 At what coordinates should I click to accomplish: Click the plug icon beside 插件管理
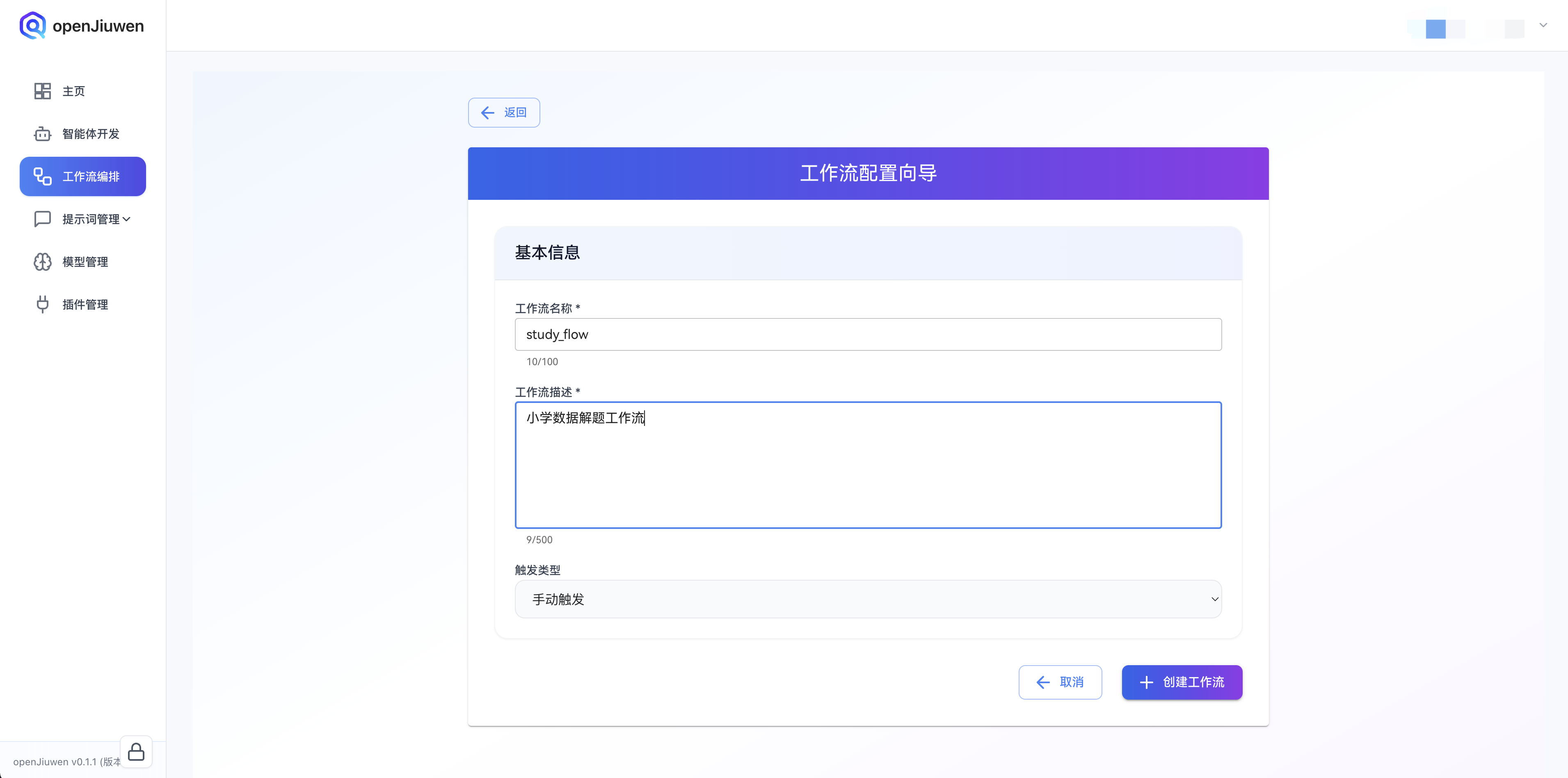point(42,304)
